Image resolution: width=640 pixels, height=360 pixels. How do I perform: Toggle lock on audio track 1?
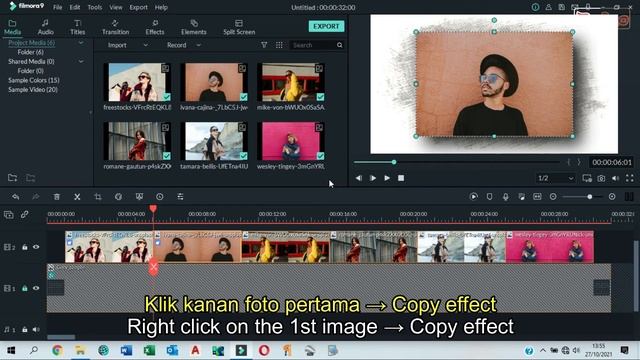(x=25, y=329)
